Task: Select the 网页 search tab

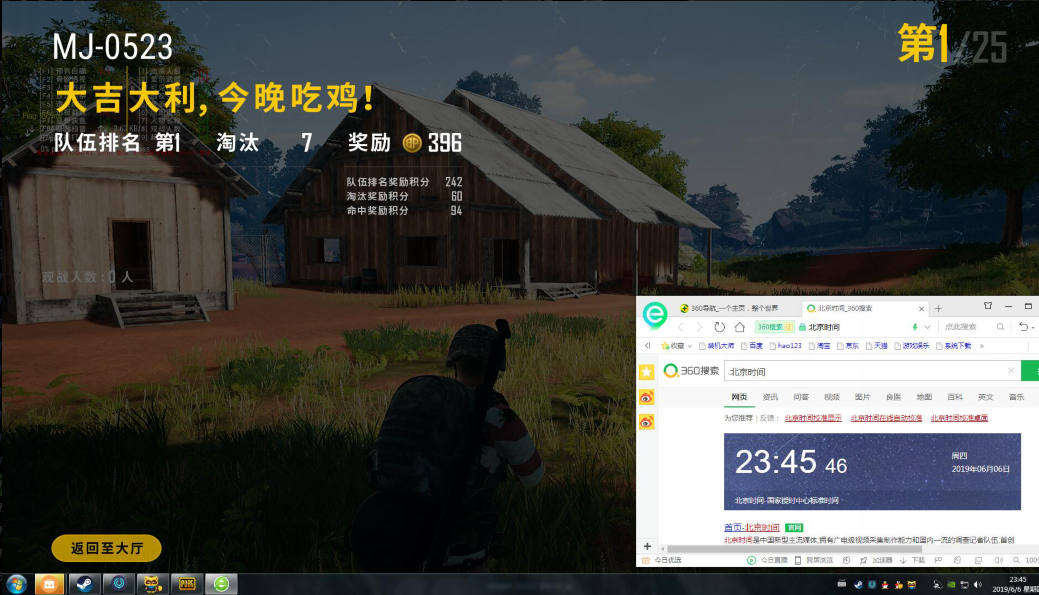Action: point(739,397)
